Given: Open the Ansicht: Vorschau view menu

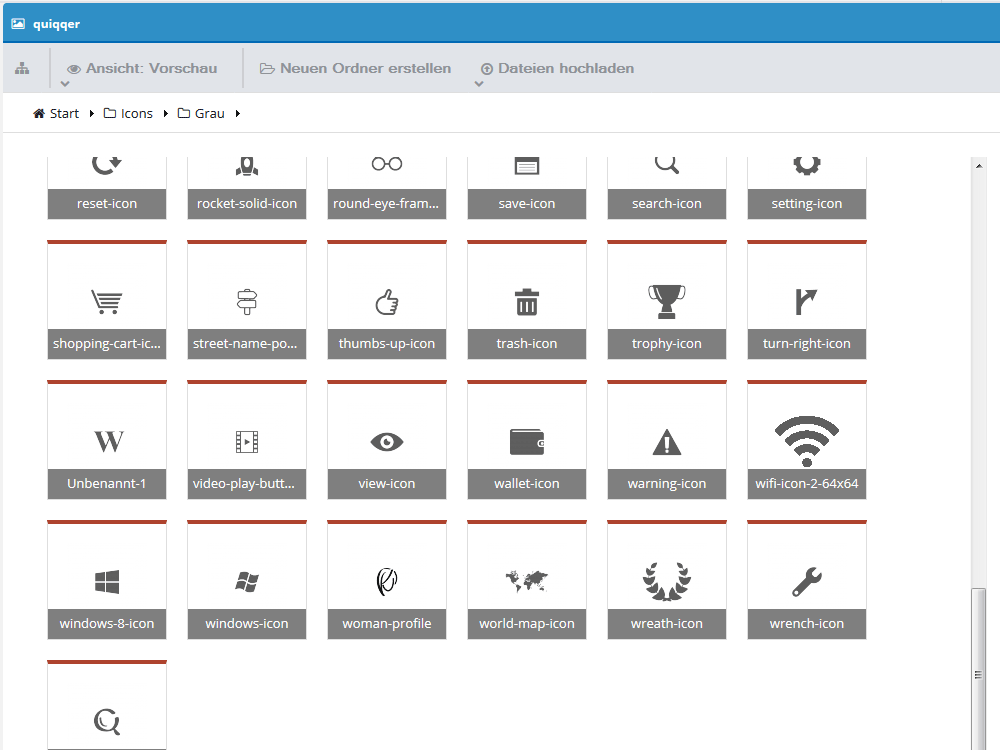Looking at the screenshot, I should click(x=142, y=68).
